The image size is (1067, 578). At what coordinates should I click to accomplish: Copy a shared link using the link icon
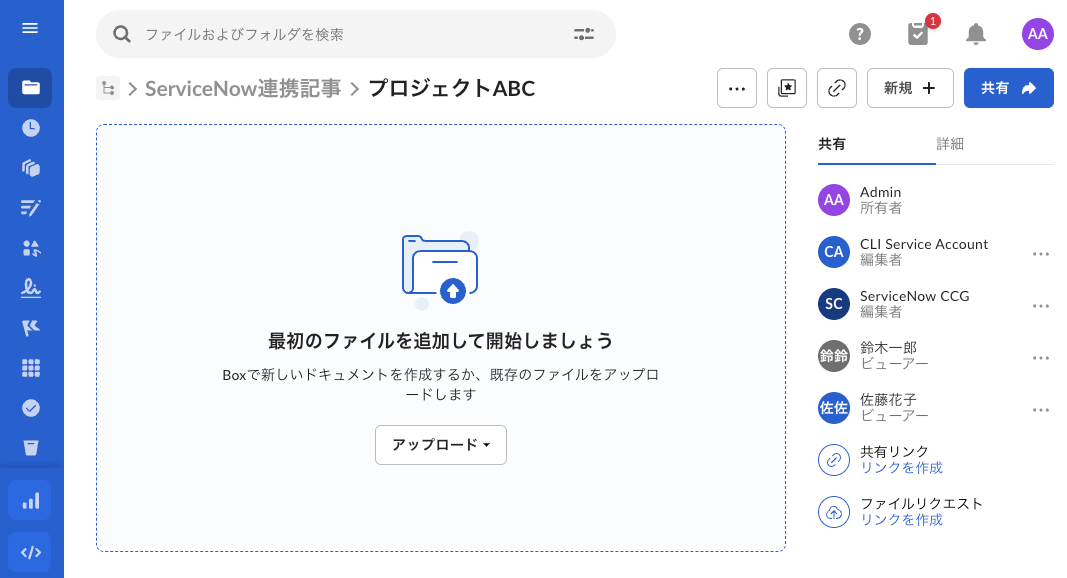pyautogui.click(x=837, y=88)
